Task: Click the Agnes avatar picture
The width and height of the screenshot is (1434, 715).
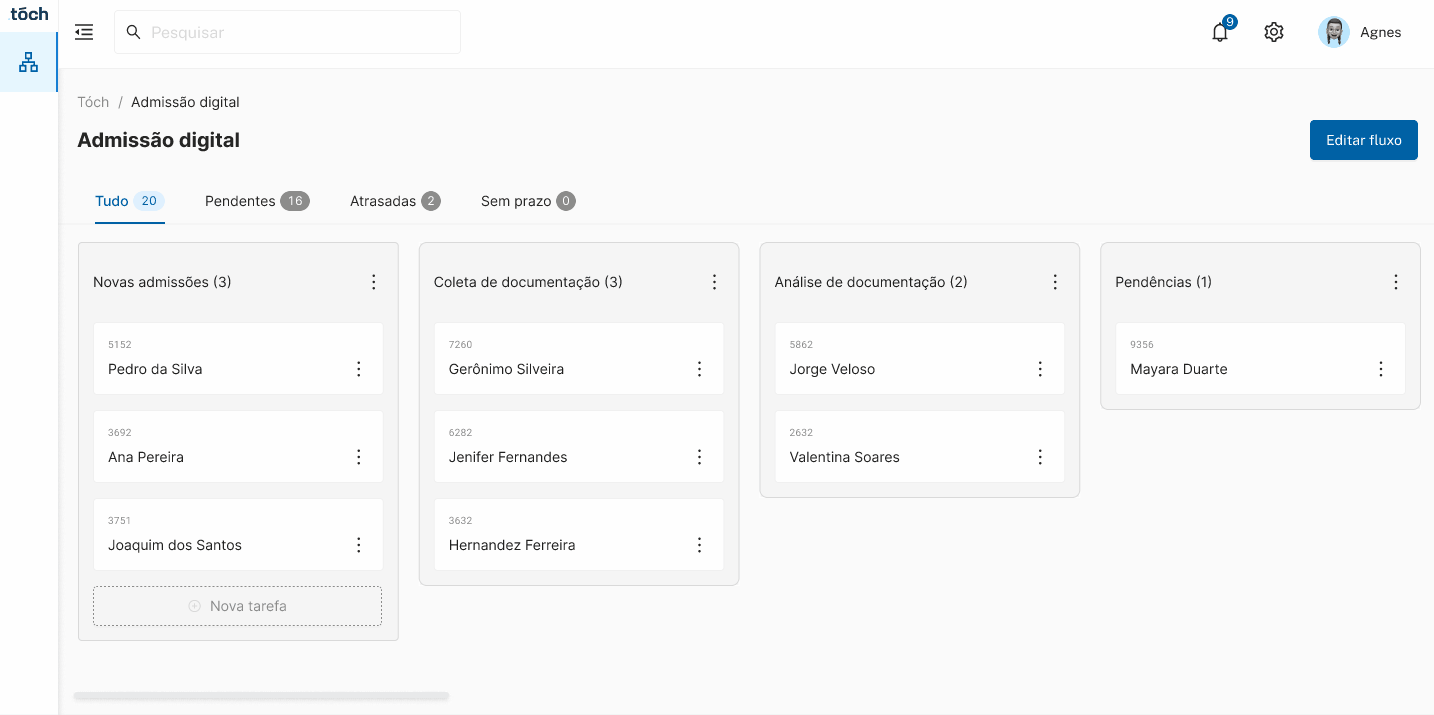Action: (1334, 32)
